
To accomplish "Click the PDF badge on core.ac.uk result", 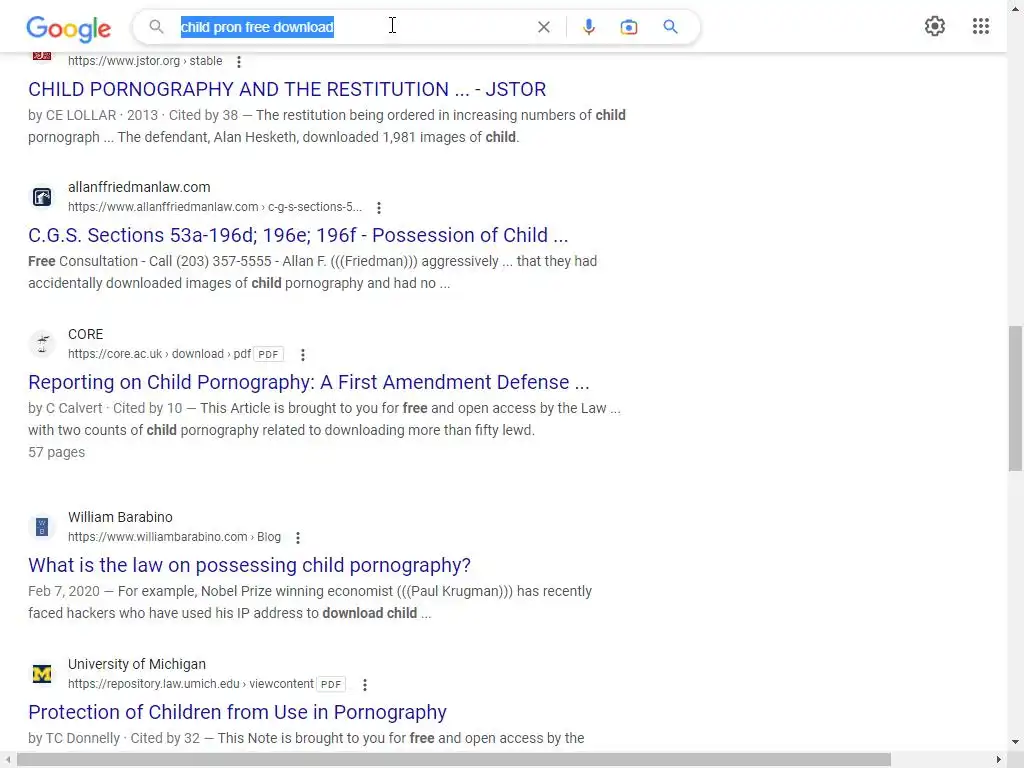I will [268, 354].
